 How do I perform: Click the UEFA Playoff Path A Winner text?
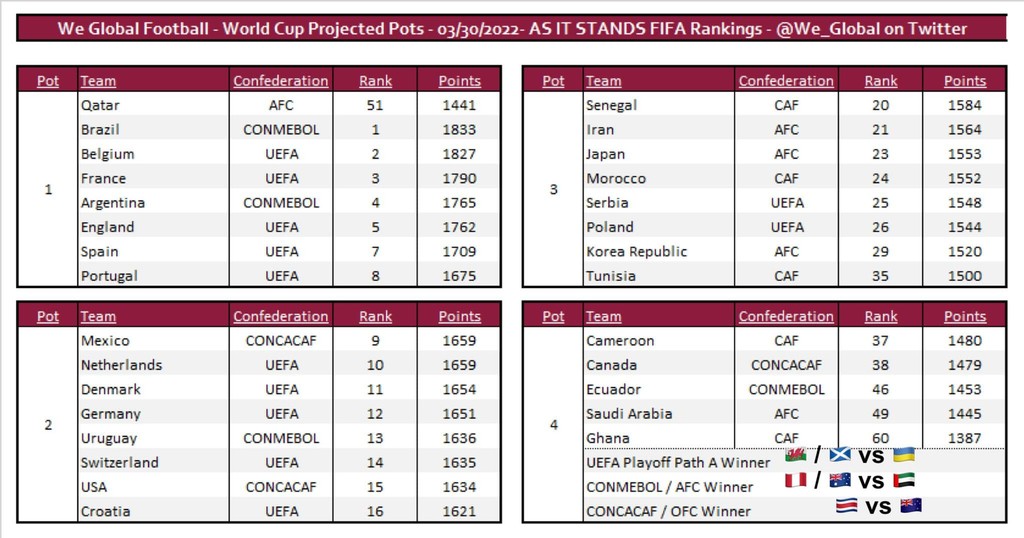tap(678, 462)
